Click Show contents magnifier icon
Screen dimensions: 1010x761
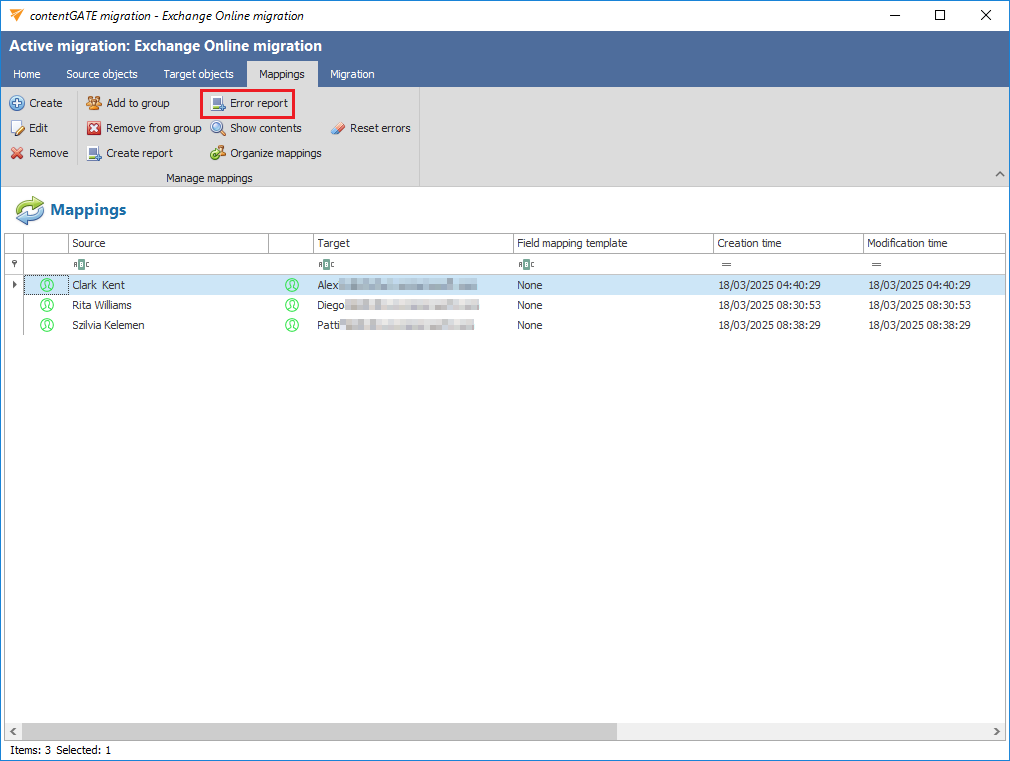tap(218, 128)
